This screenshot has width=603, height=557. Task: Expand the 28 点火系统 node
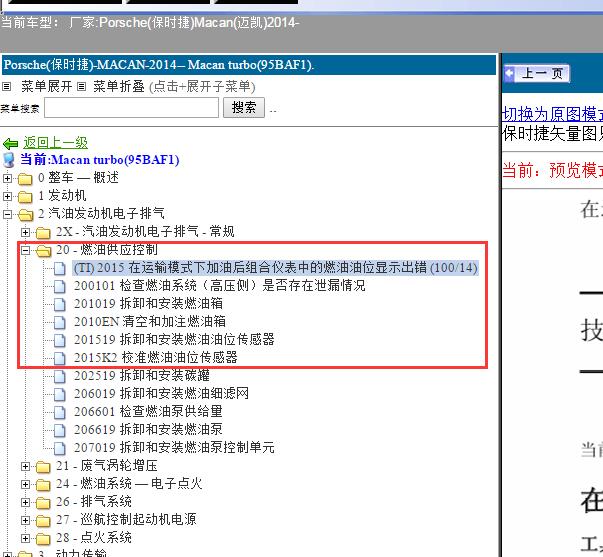click(25, 539)
